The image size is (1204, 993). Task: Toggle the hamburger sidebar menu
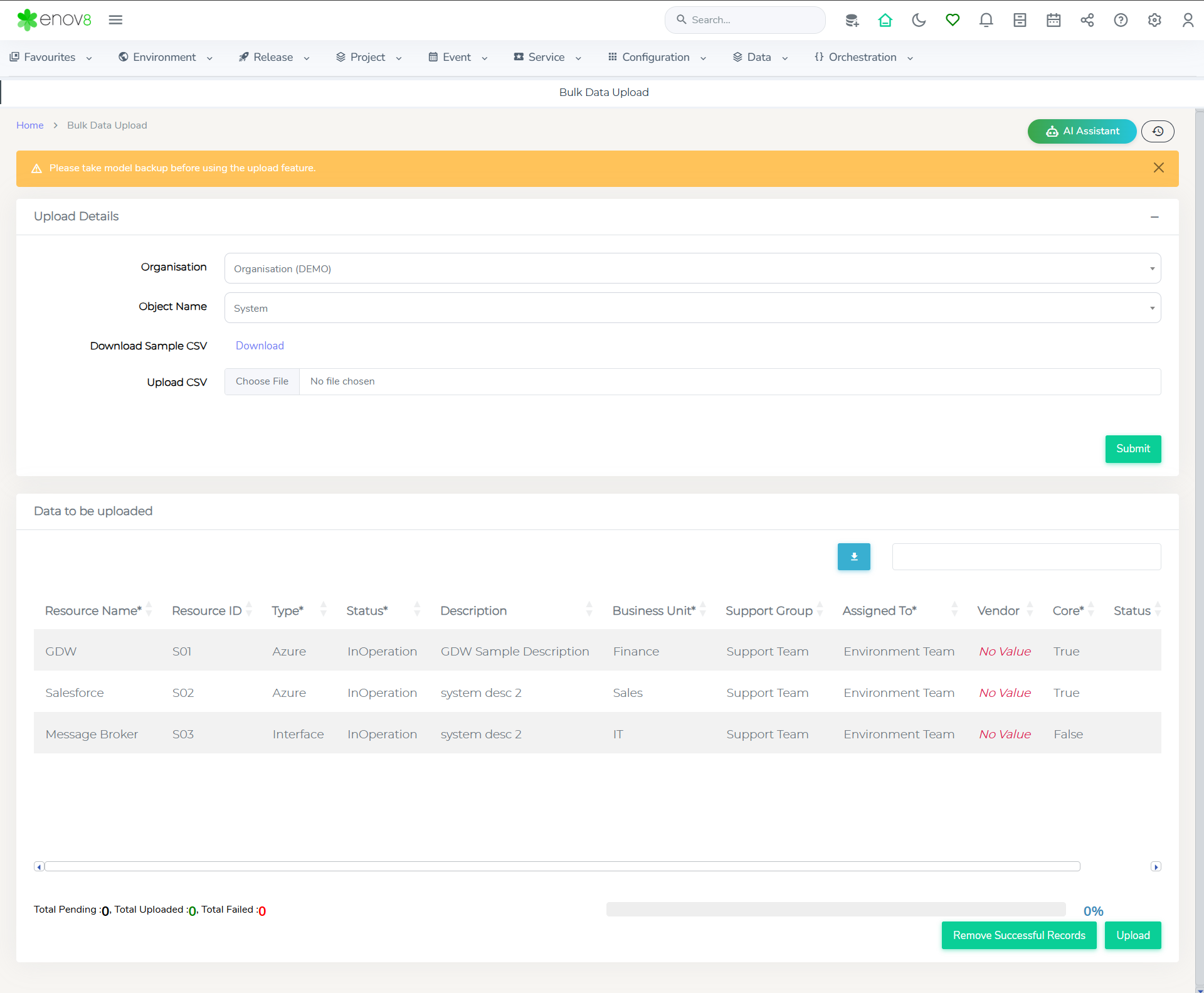(115, 20)
